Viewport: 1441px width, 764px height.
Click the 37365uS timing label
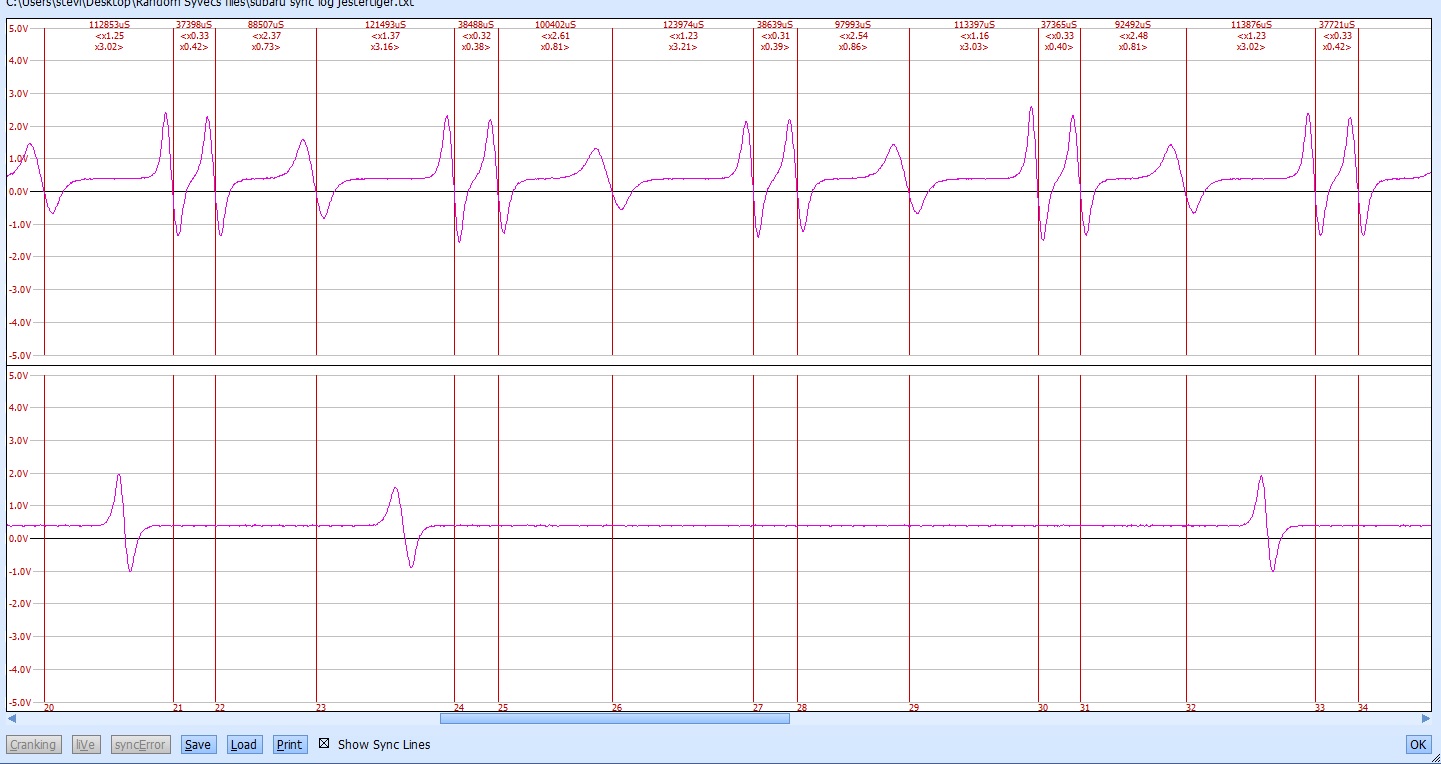[x=1059, y=24]
